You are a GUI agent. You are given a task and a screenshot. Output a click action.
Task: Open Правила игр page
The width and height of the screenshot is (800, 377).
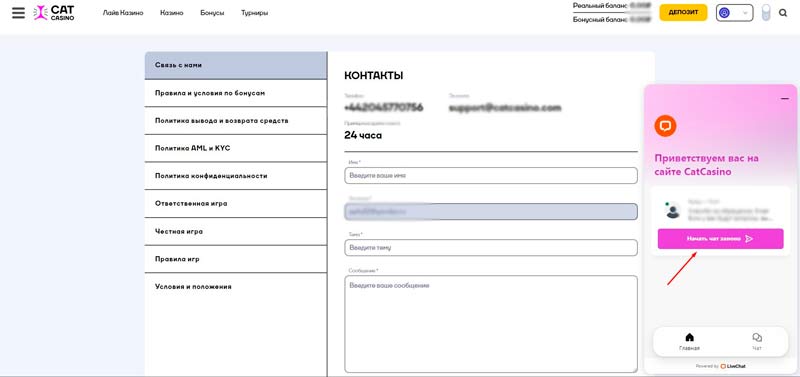click(x=236, y=259)
